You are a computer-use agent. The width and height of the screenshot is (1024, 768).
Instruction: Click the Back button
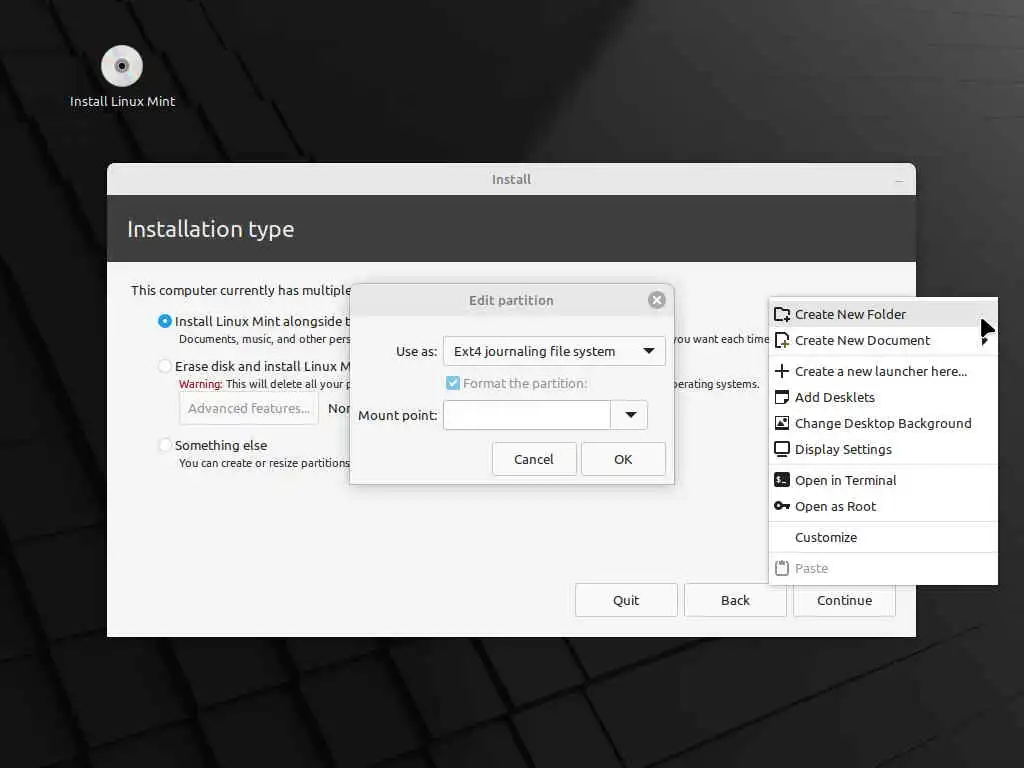click(x=735, y=600)
